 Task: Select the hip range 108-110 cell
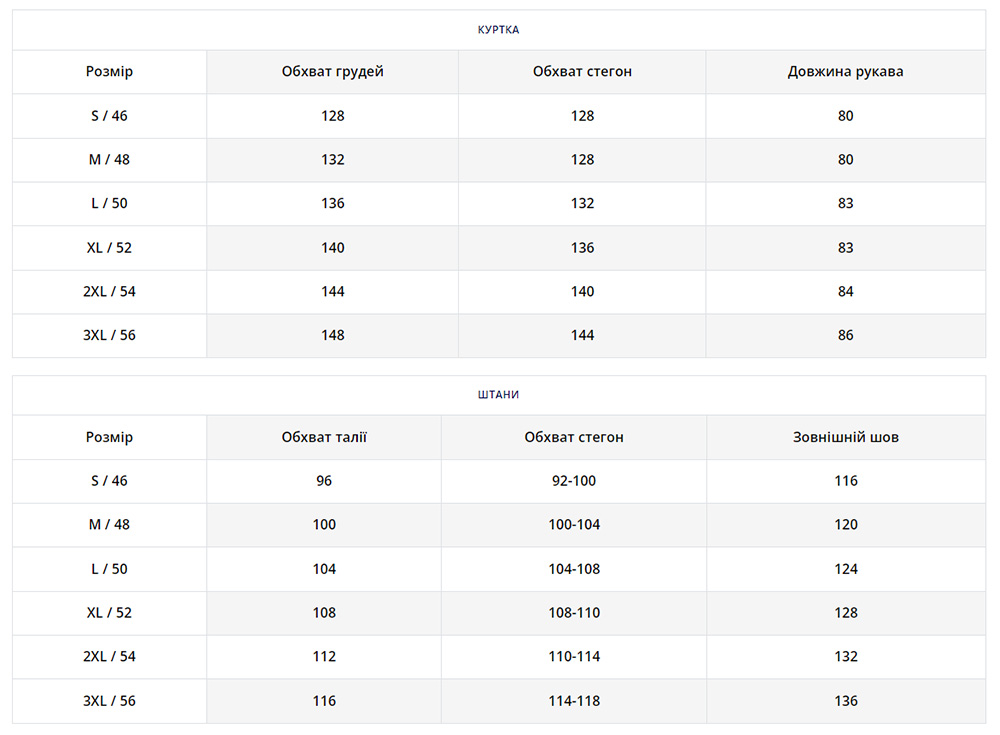coord(574,613)
